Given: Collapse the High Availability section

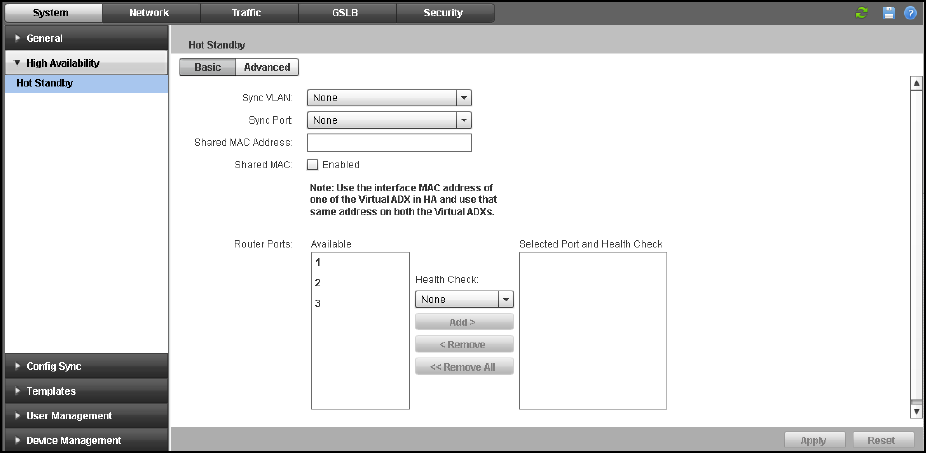Looking at the screenshot, I should (x=86, y=63).
